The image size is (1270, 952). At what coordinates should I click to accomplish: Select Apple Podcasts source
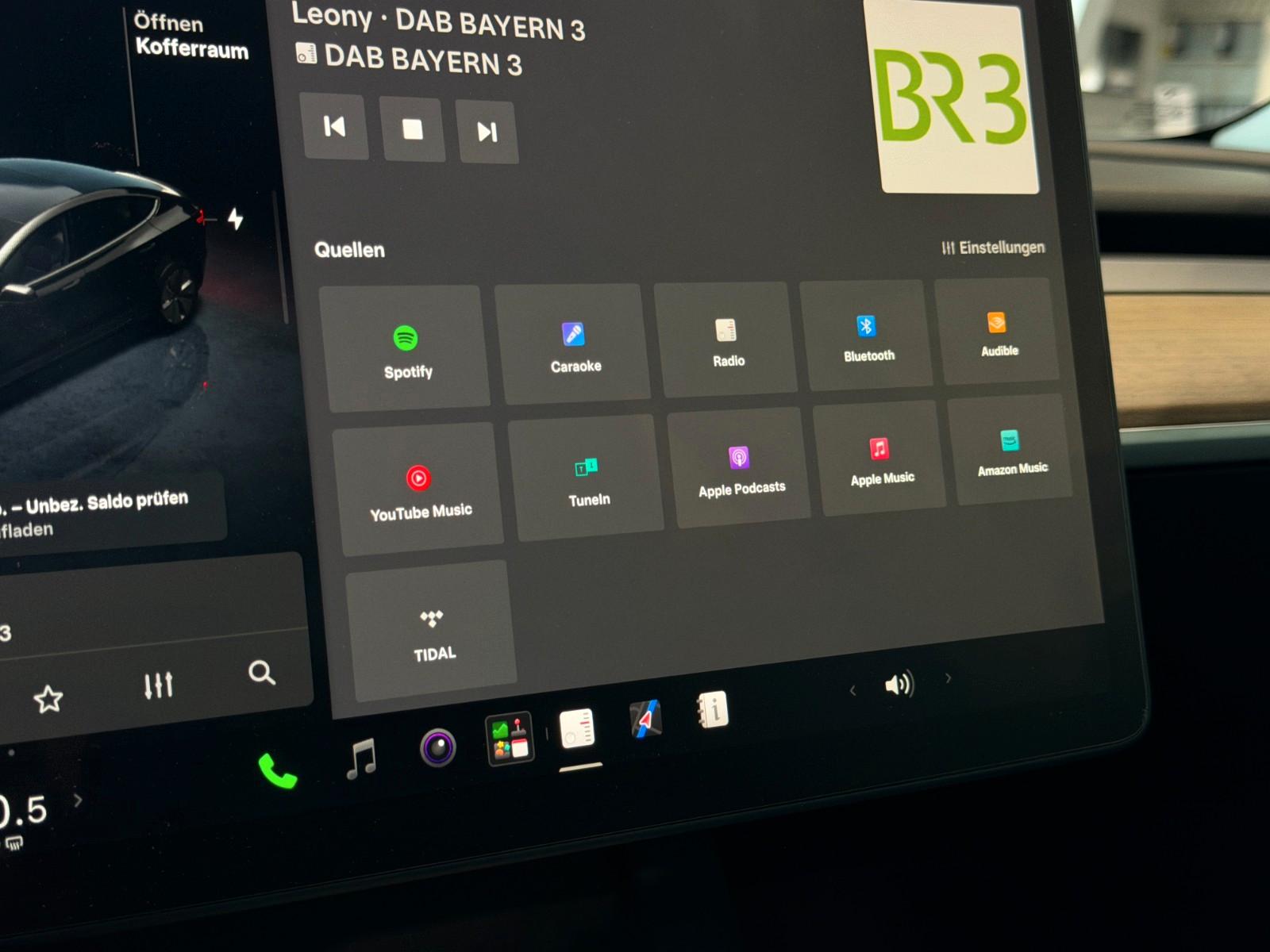(x=740, y=468)
